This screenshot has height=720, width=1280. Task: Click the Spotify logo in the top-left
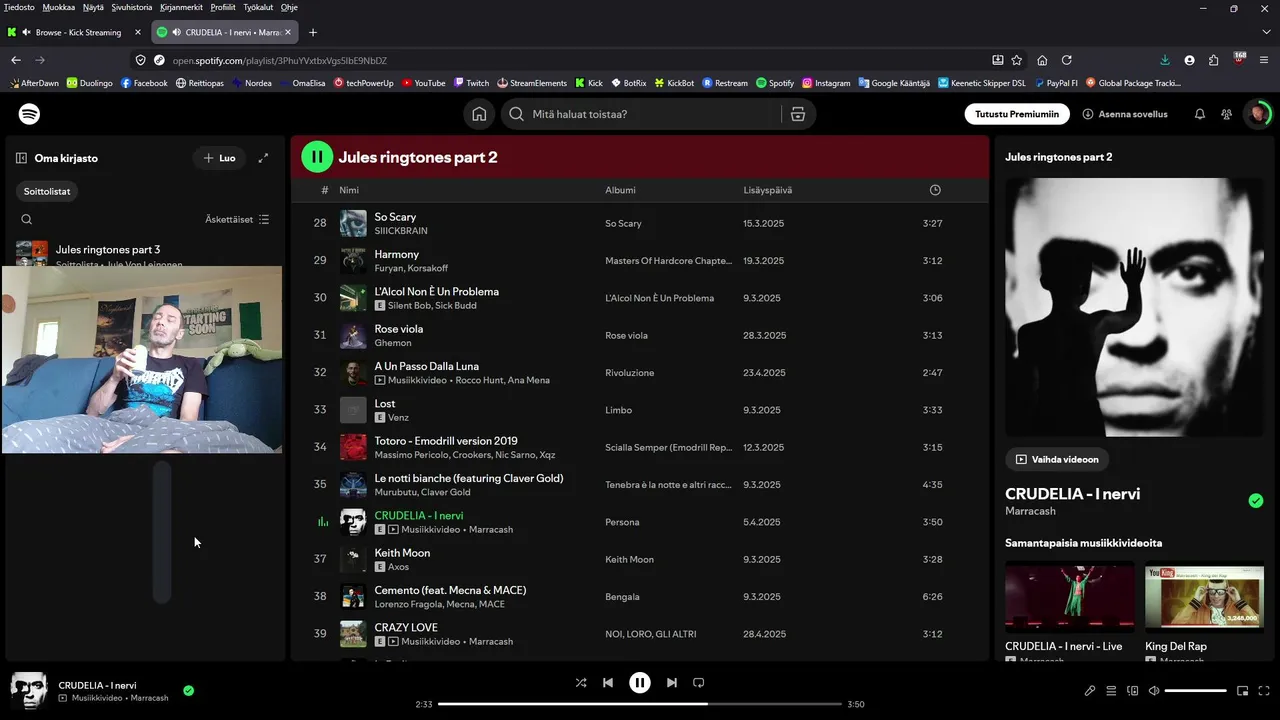coord(30,114)
